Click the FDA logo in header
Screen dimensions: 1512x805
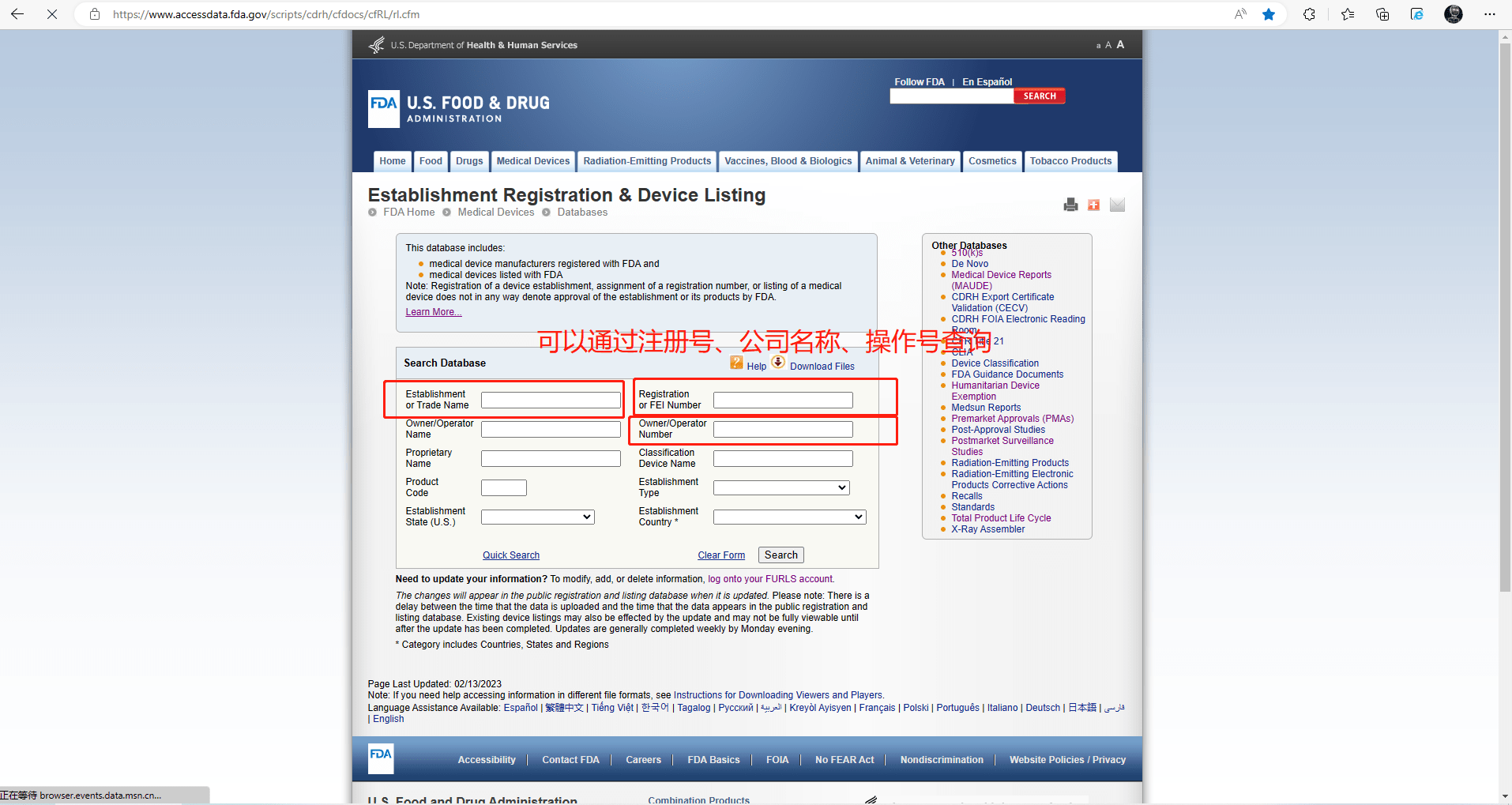(384, 109)
